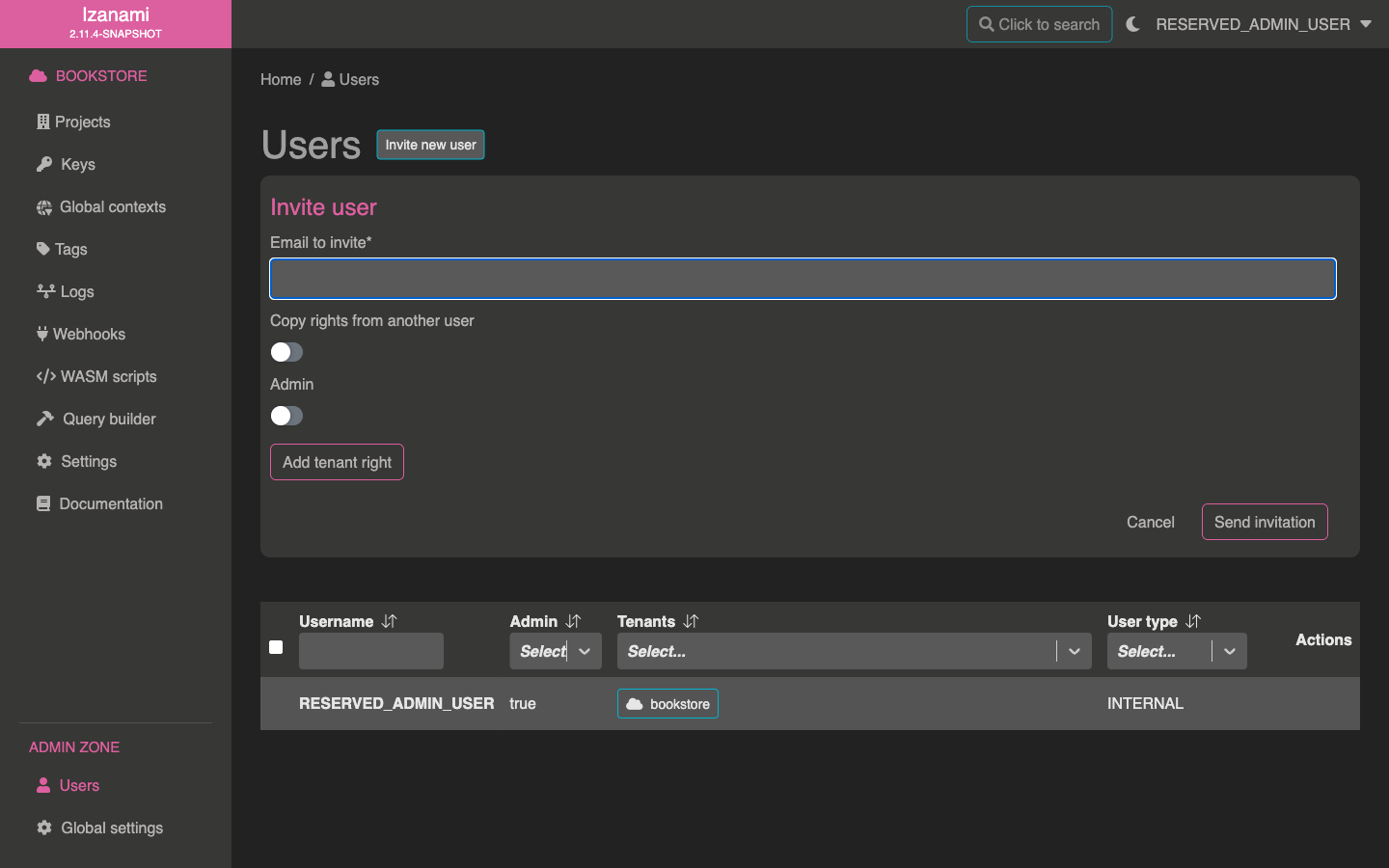The height and width of the screenshot is (868, 1389).
Task: Sort by Admin column arrows icon
Action: 573,621
